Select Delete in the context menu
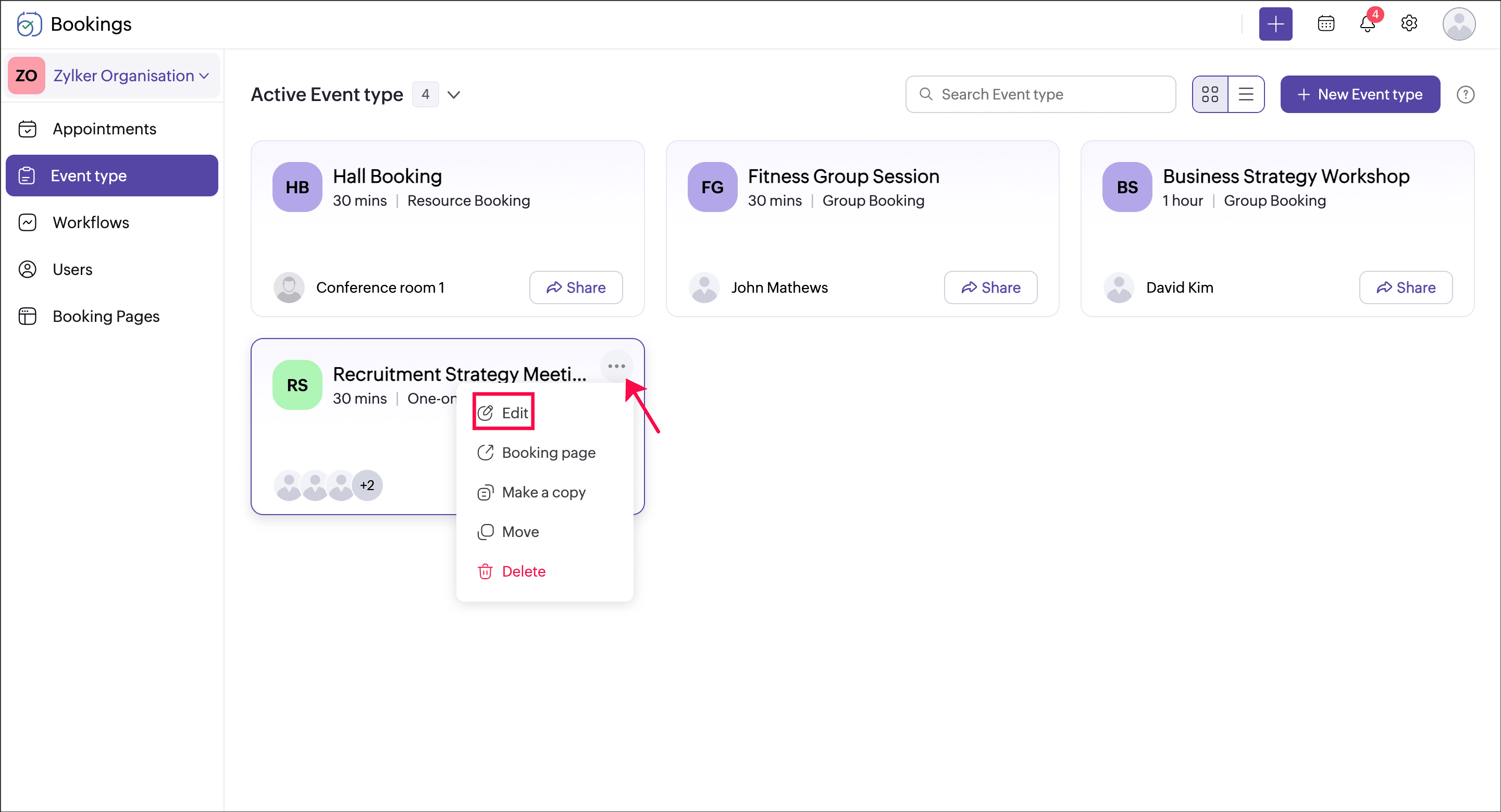The image size is (1501, 812). [x=523, y=571]
